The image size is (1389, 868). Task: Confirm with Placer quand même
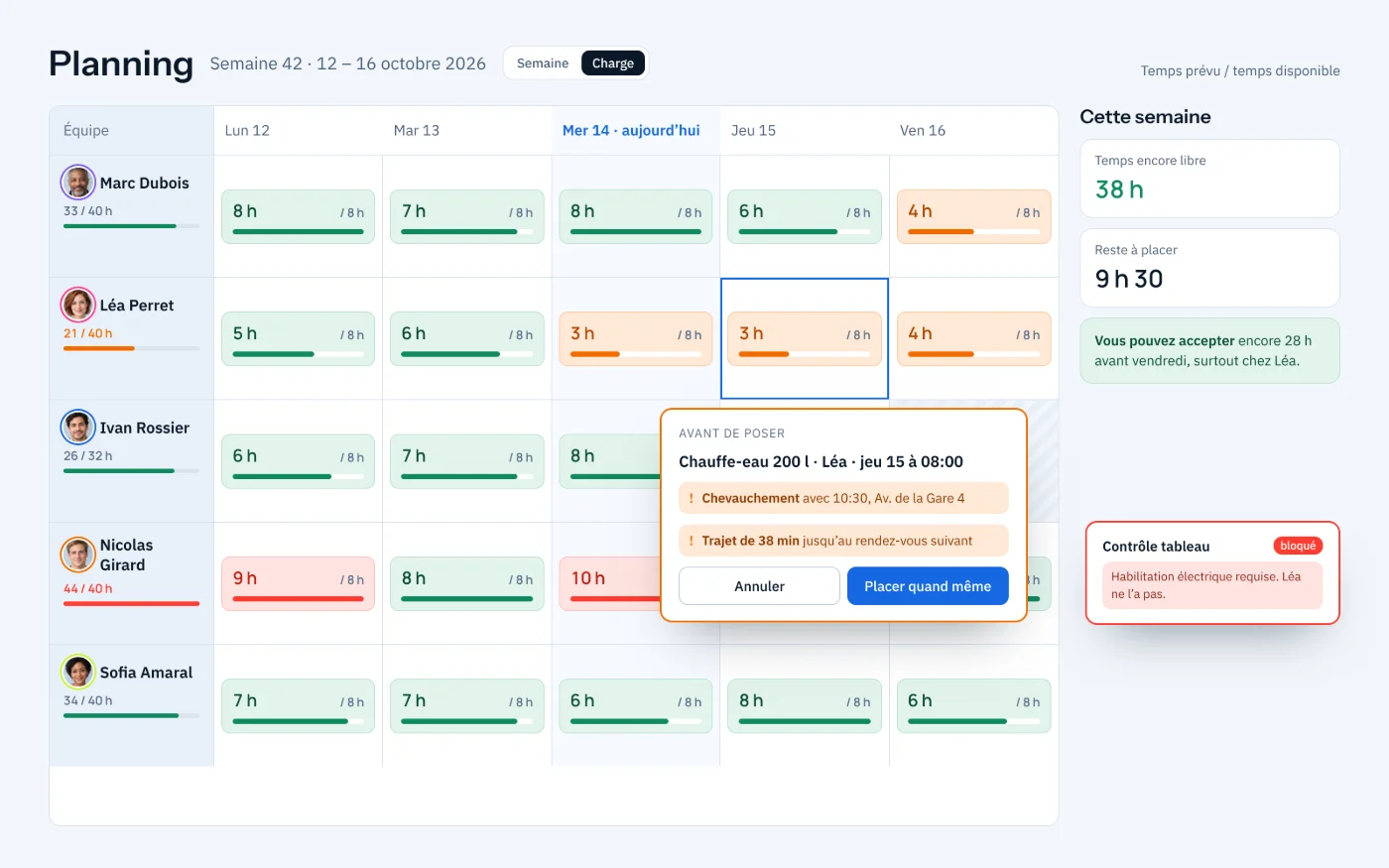(x=928, y=586)
